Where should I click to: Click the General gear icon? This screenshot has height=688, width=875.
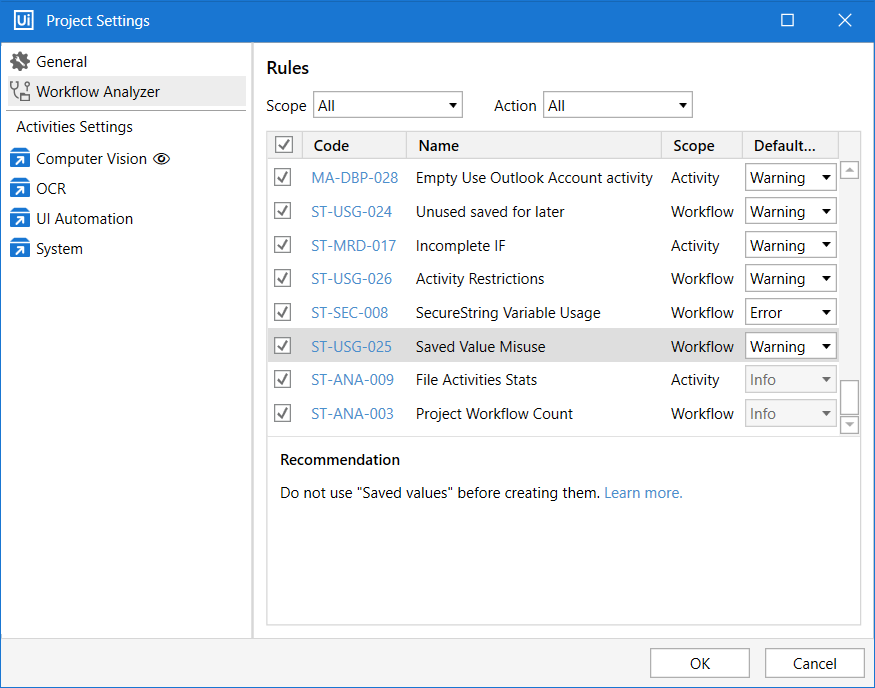[x=20, y=62]
